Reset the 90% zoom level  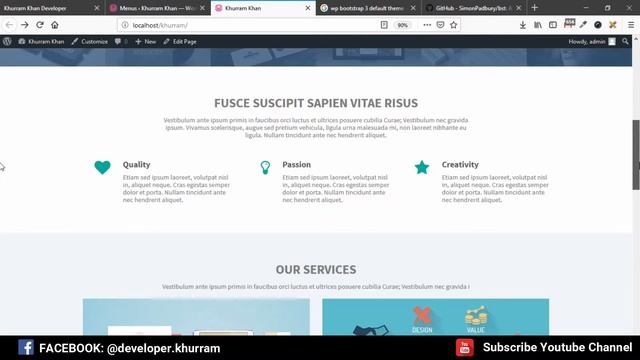[x=402, y=25]
